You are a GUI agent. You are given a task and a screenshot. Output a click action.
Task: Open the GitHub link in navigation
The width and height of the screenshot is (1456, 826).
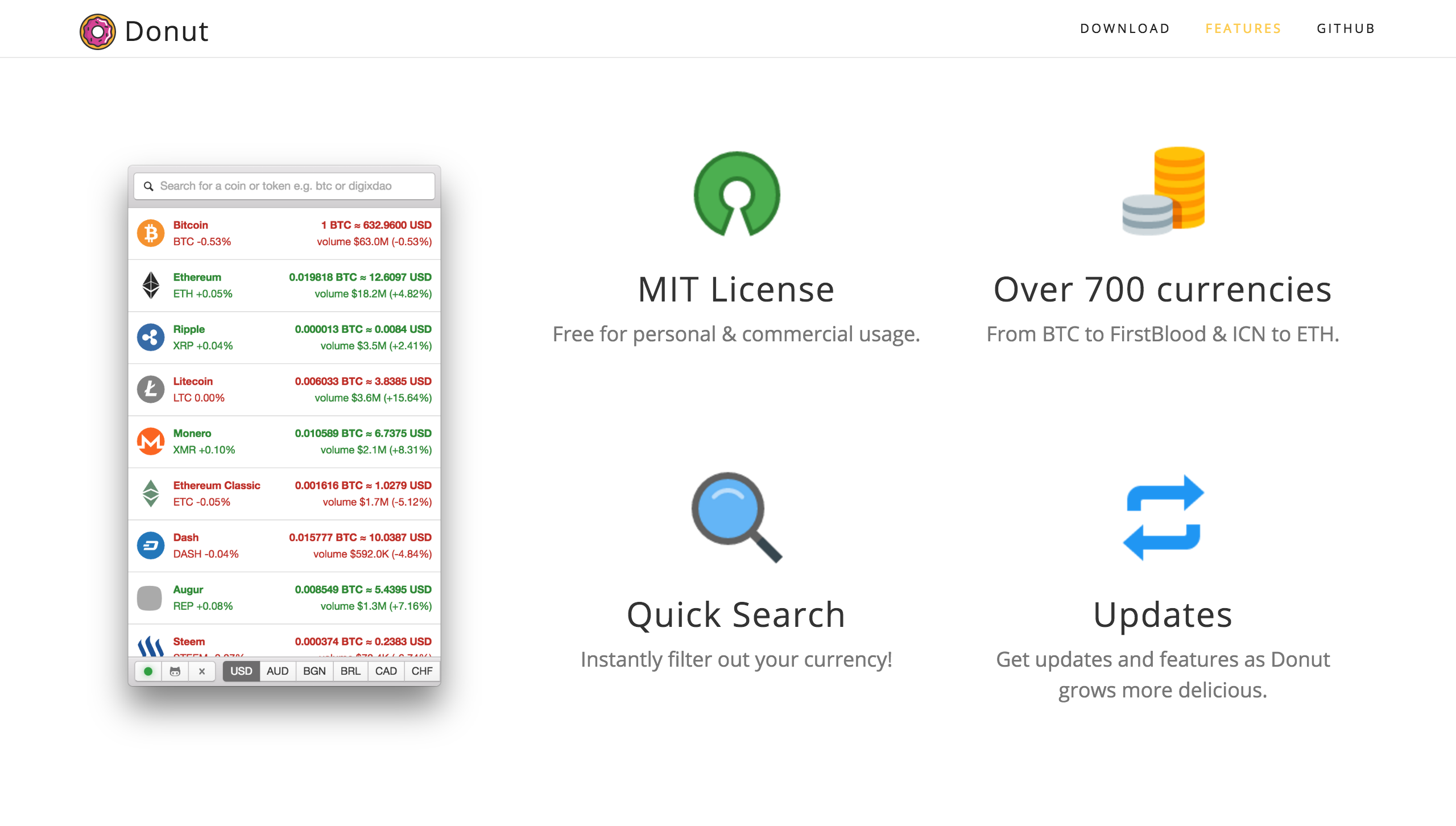pyautogui.click(x=1346, y=28)
